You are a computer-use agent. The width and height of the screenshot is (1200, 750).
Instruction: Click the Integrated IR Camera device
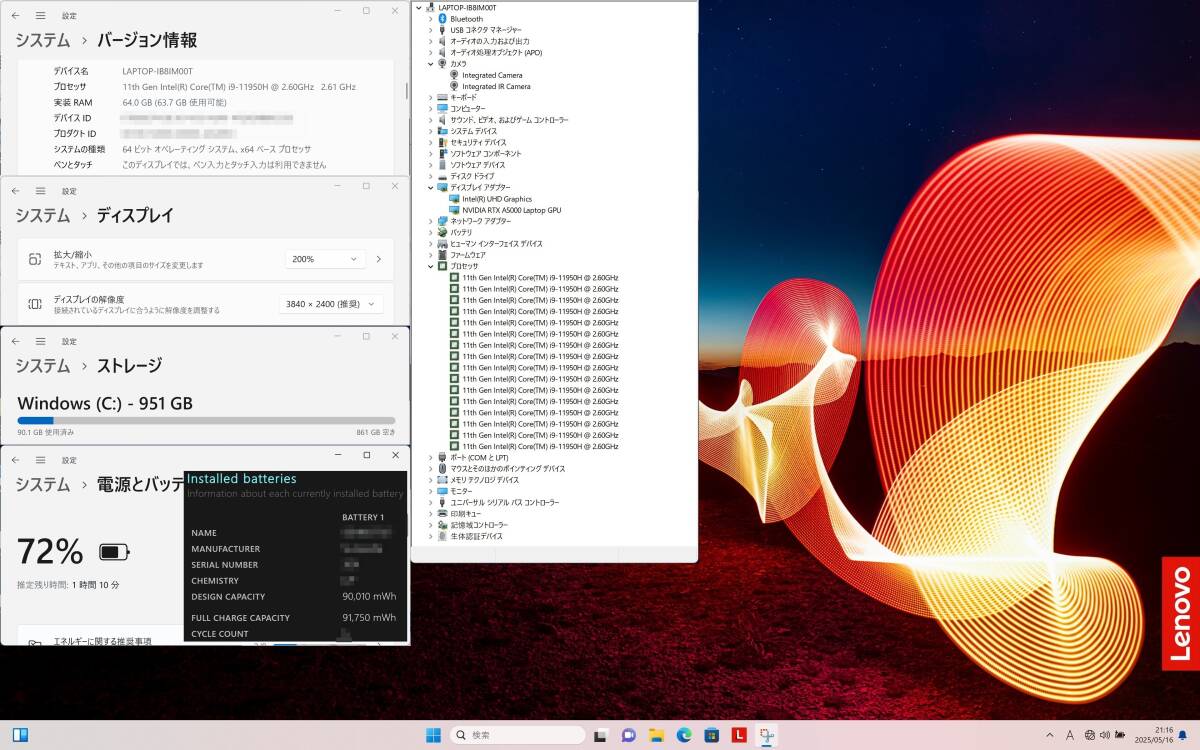pyautogui.click(x=495, y=86)
